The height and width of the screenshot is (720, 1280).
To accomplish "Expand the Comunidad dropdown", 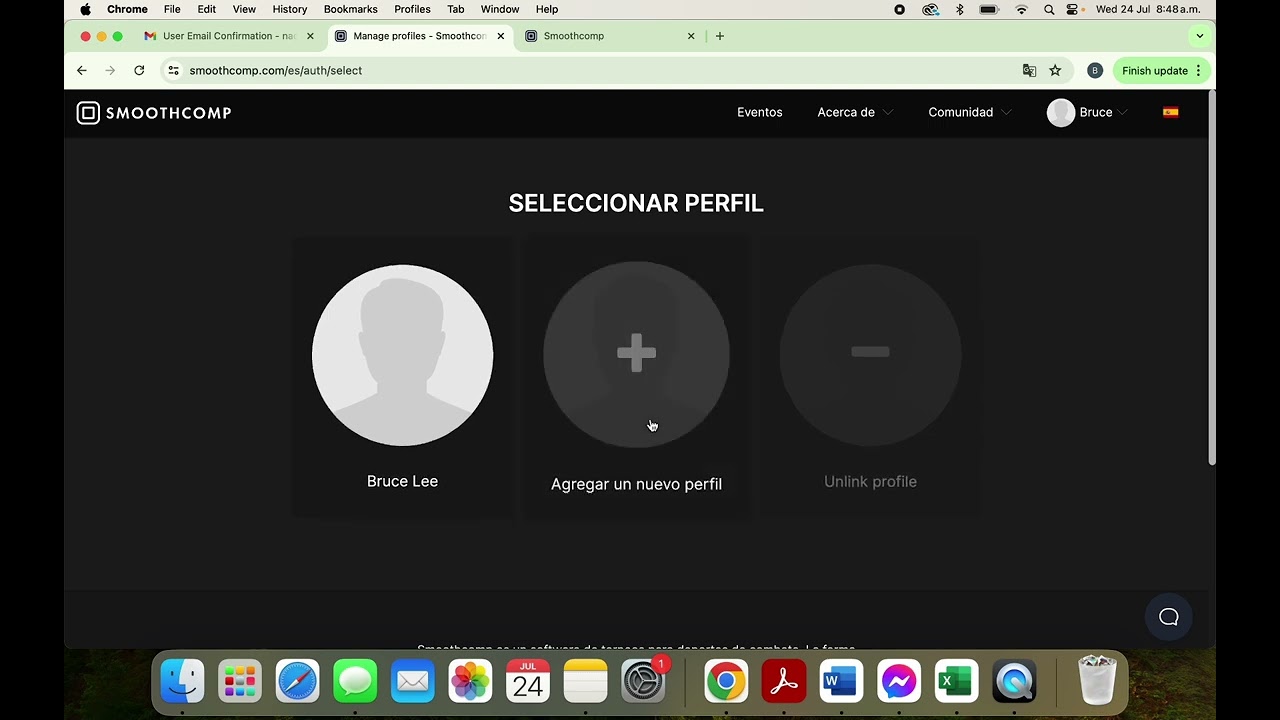I will pos(970,112).
